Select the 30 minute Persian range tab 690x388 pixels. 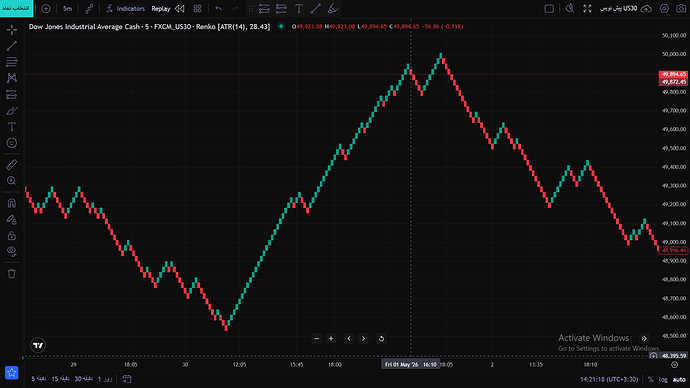tap(84, 379)
